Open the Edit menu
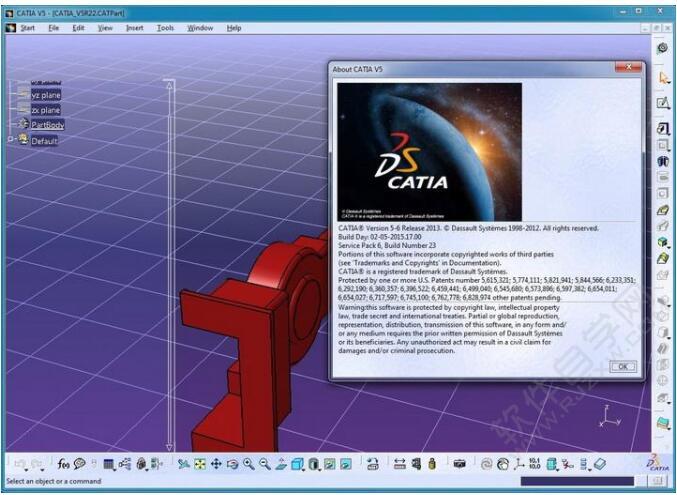The height and width of the screenshot is (495, 677). (x=78, y=28)
